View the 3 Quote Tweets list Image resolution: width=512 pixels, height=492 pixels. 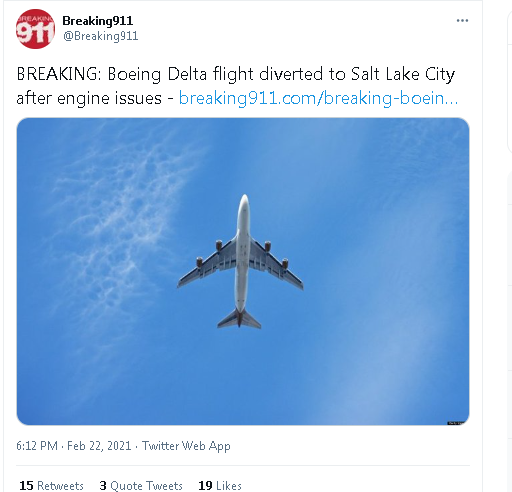[x=141, y=485]
